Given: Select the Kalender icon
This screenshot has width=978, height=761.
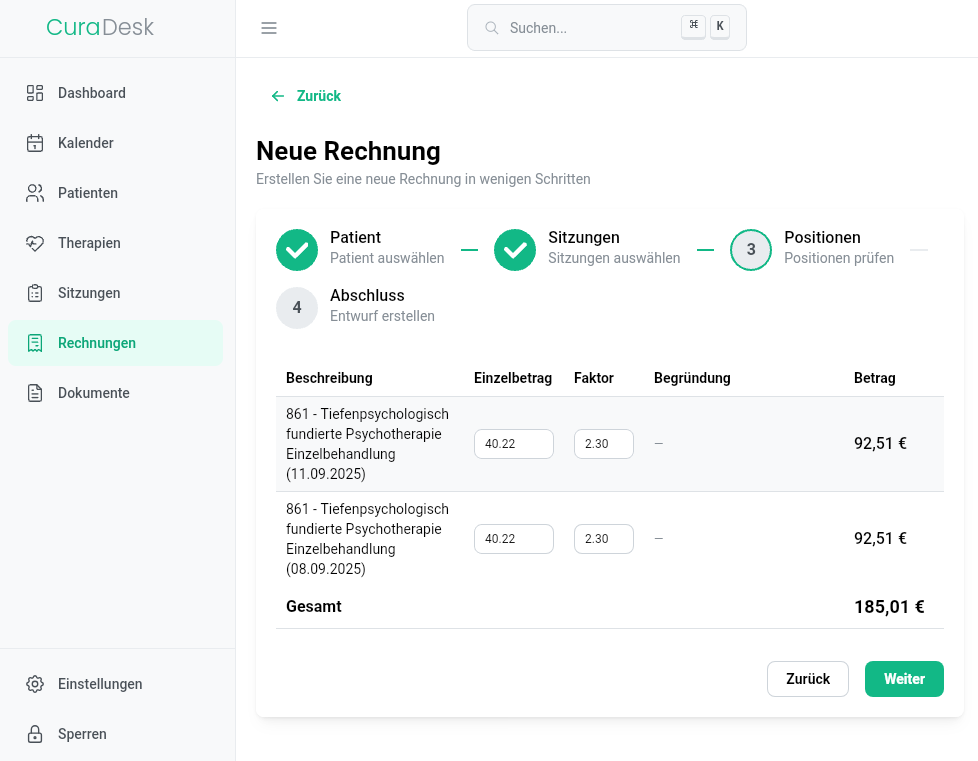Looking at the screenshot, I should (x=35, y=142).
